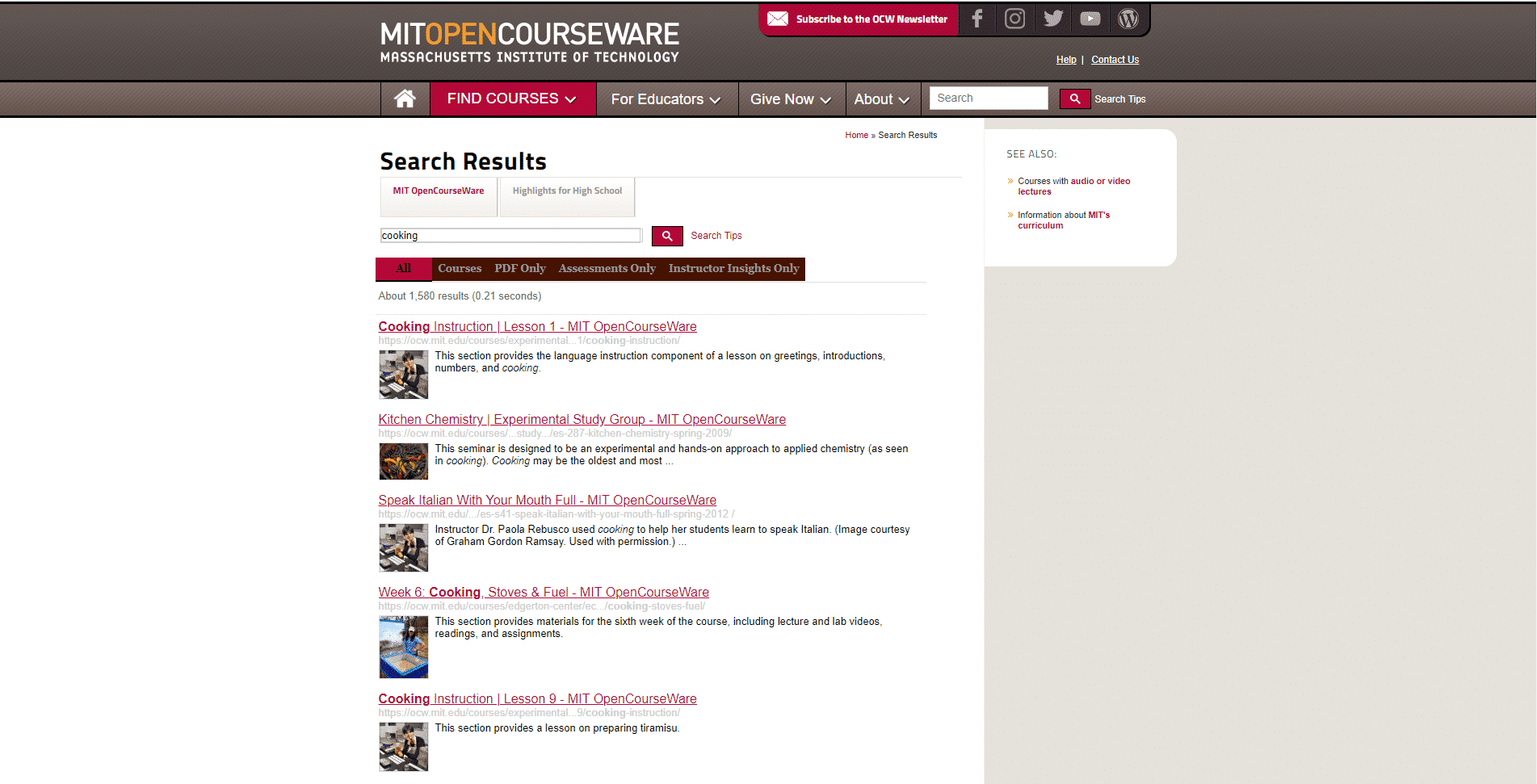The height and width of the screenshot is (784, 1537).
Task: Open thumbnail for Cooking Instruction Lesson 9
Action: click(404, 747)
